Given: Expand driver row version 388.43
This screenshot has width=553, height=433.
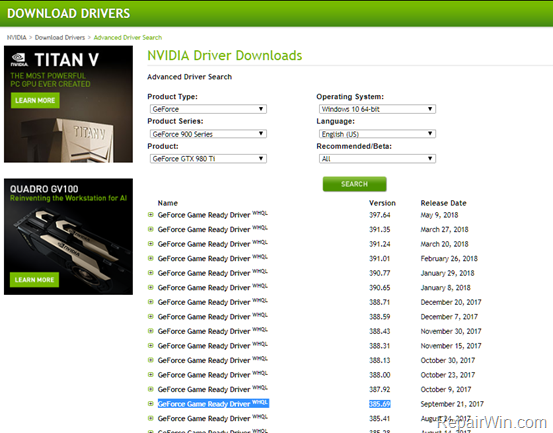Looking at the screenshot, I should [x=151, y=331].
